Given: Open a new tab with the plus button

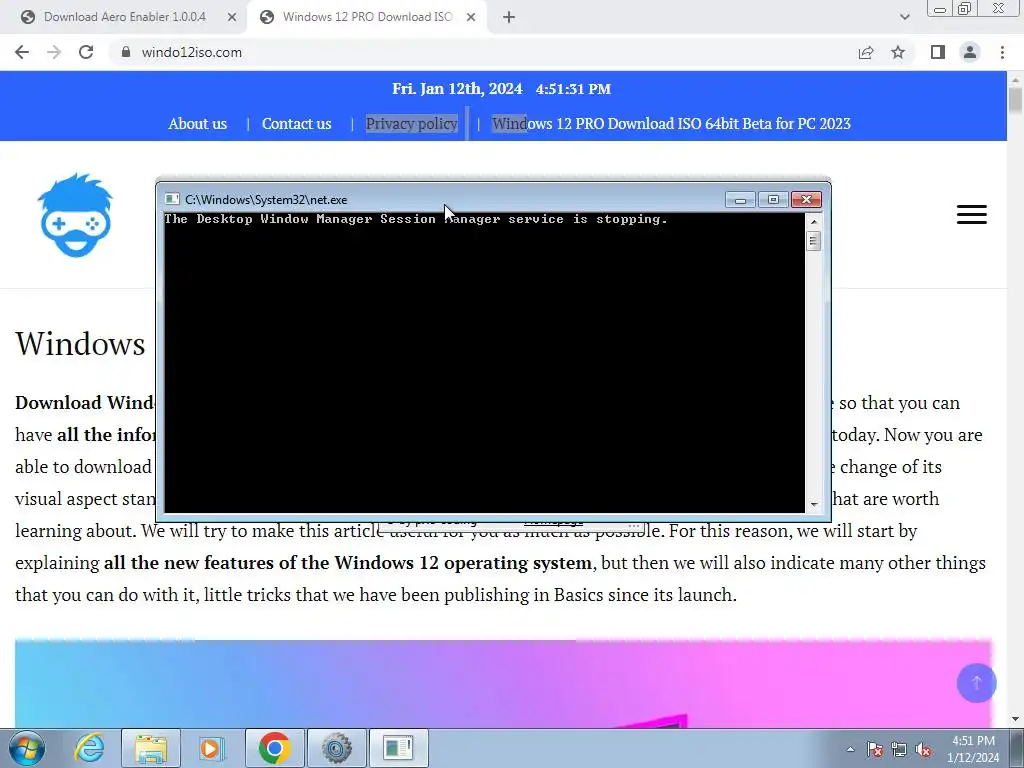Looking at the screenshot, I should point(509,17).
